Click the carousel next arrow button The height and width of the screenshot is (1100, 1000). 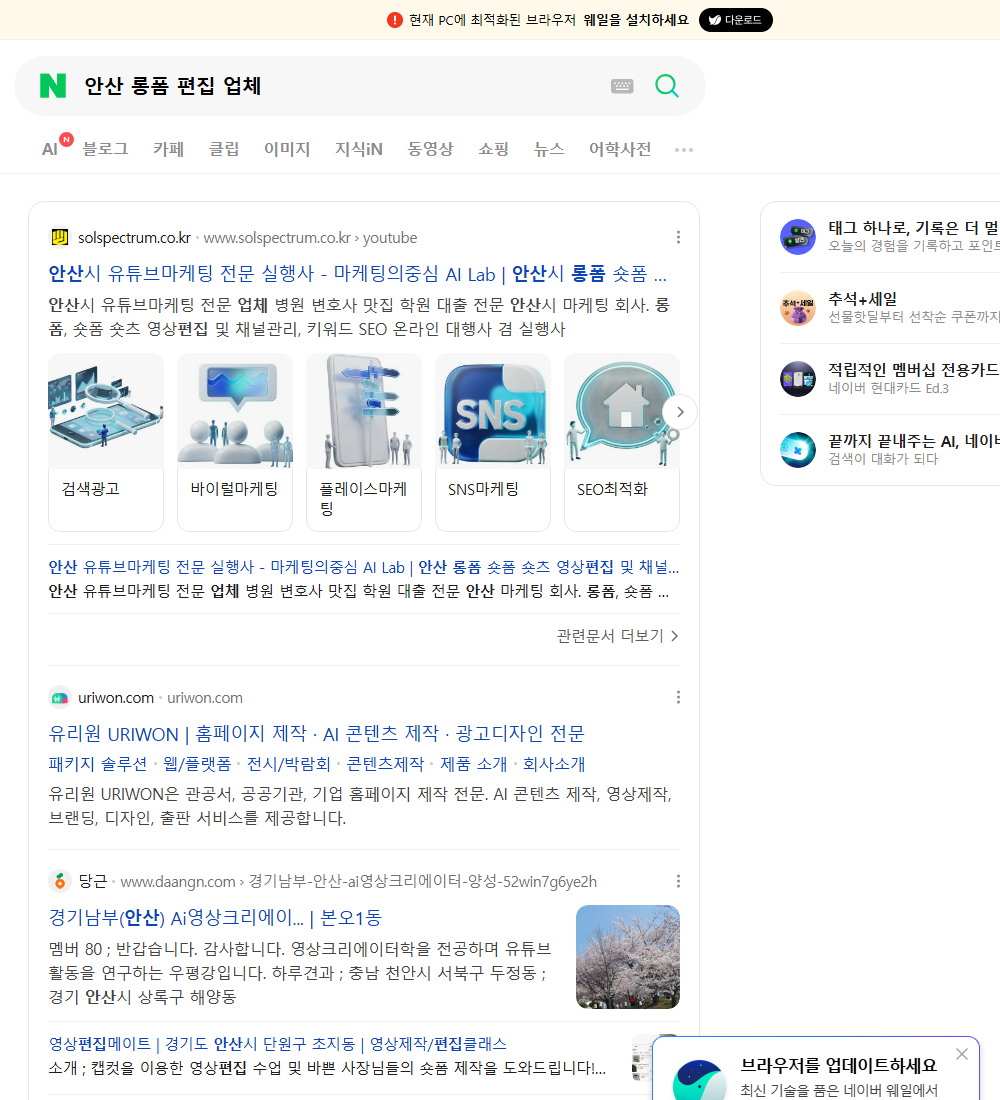[x=680, y=412]
